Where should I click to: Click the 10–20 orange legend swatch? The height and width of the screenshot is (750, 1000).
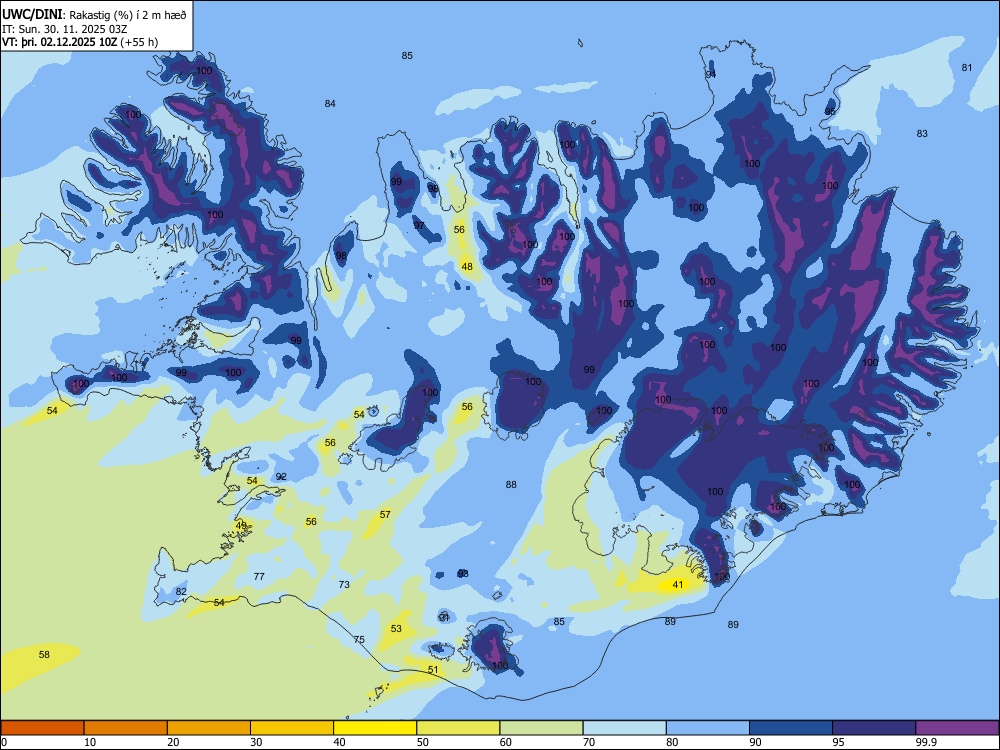pyautogui.click(x=126, y=728)
